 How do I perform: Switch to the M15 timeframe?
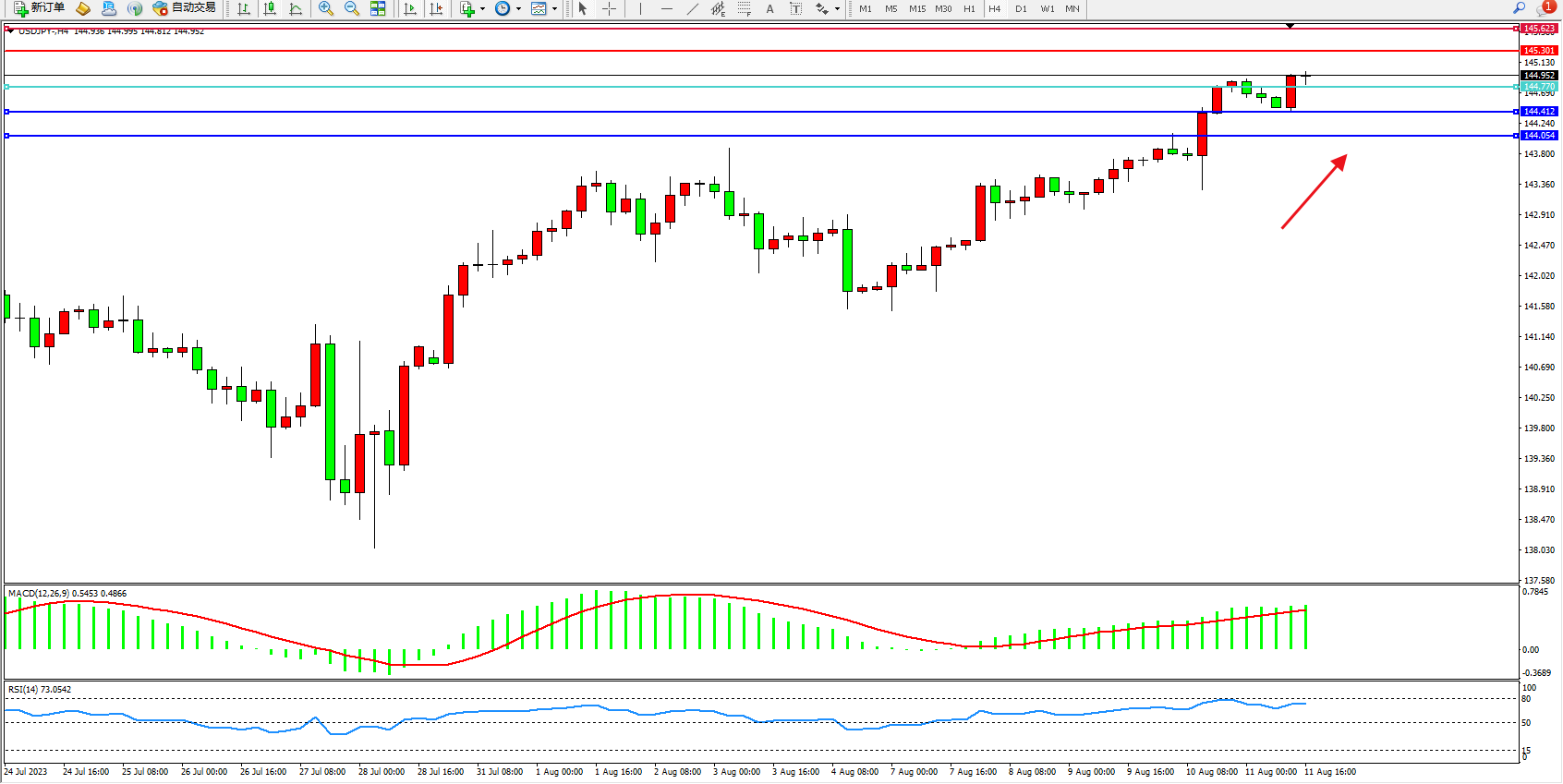(916, 8)
